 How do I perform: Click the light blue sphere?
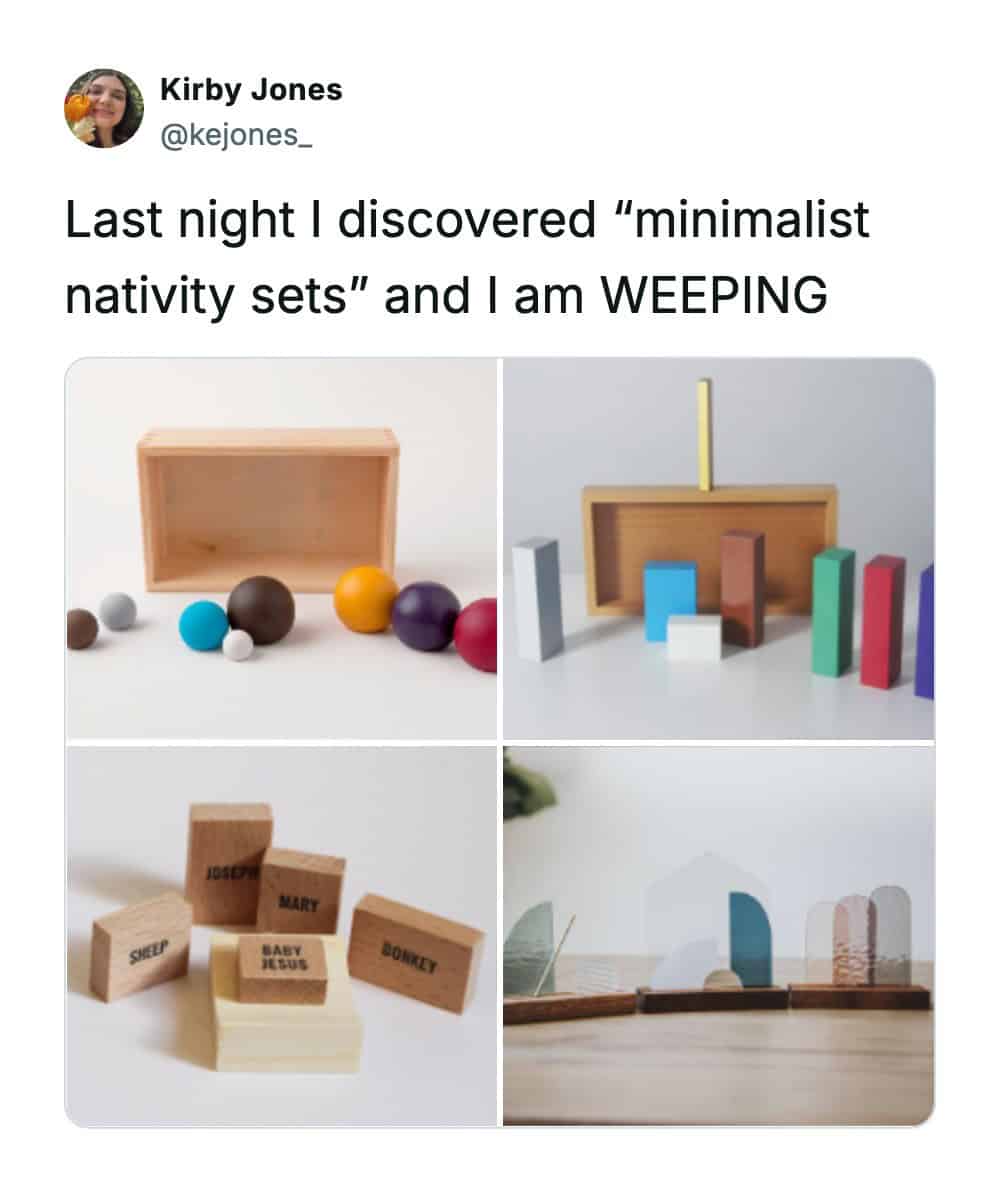pos(204,625)
